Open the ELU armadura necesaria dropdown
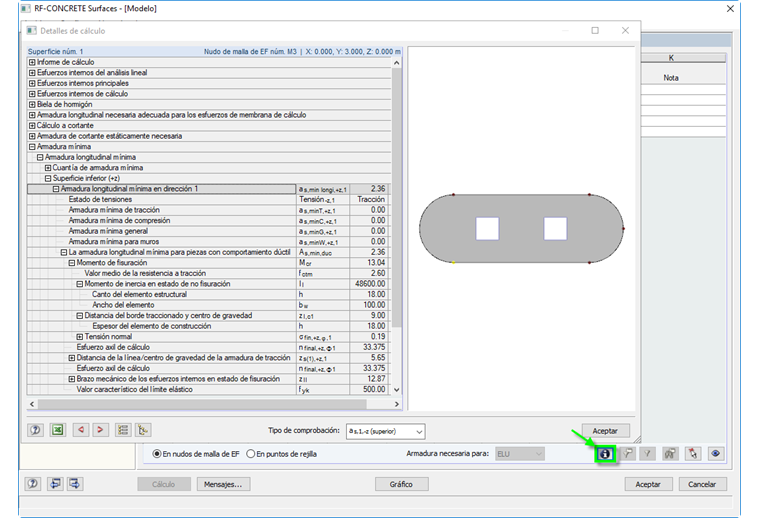 (x=520, y=454)
